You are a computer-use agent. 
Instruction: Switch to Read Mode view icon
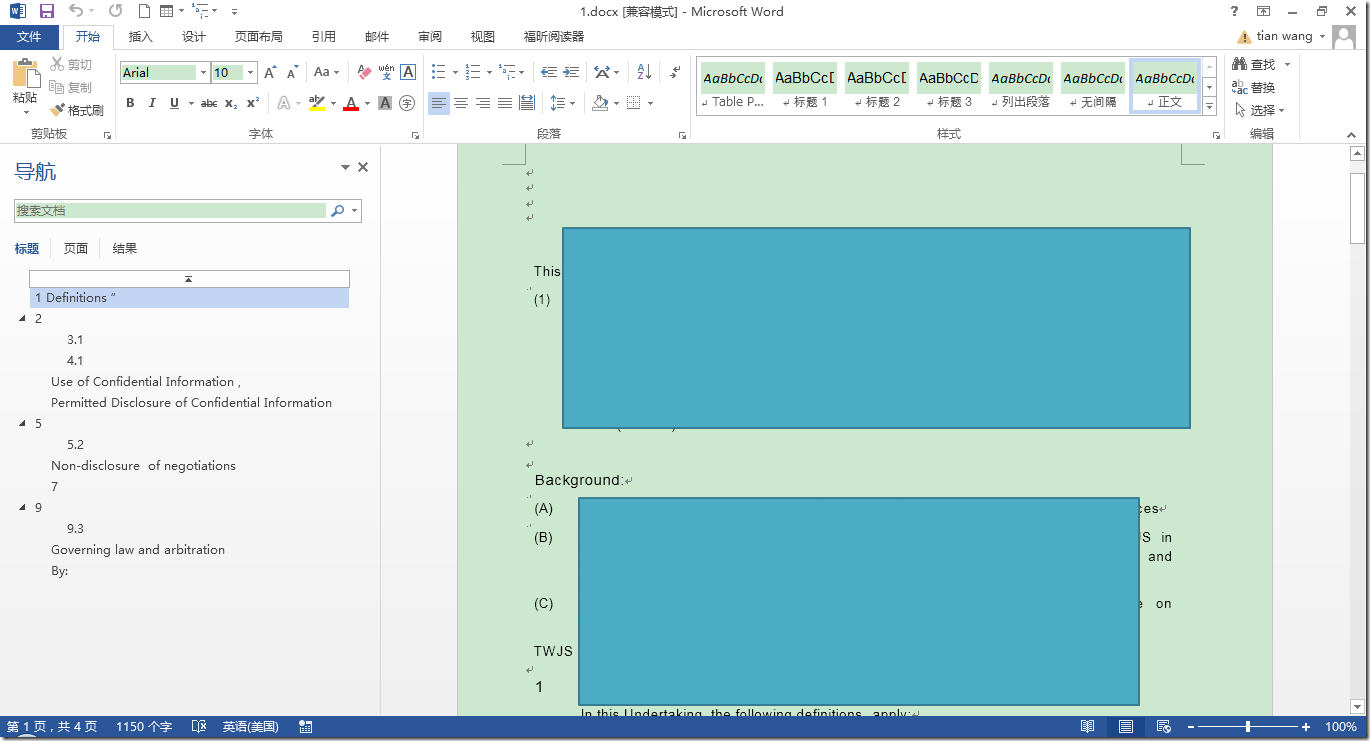point(1087,727)
